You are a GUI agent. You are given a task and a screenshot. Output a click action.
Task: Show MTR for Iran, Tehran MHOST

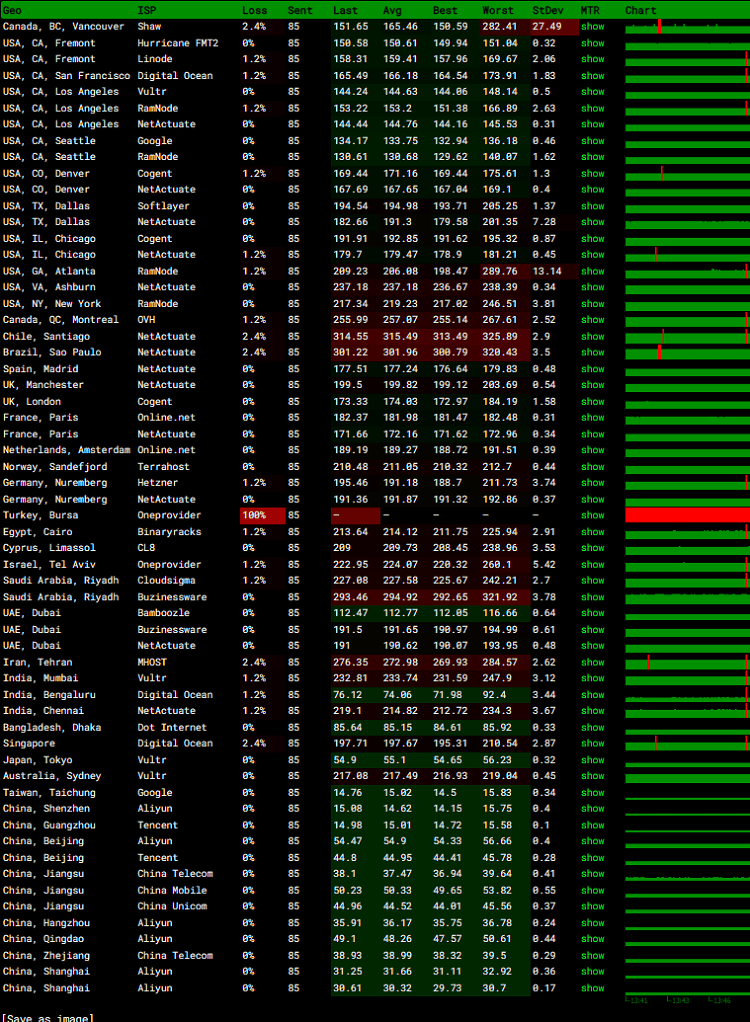(x=593, y=662)
